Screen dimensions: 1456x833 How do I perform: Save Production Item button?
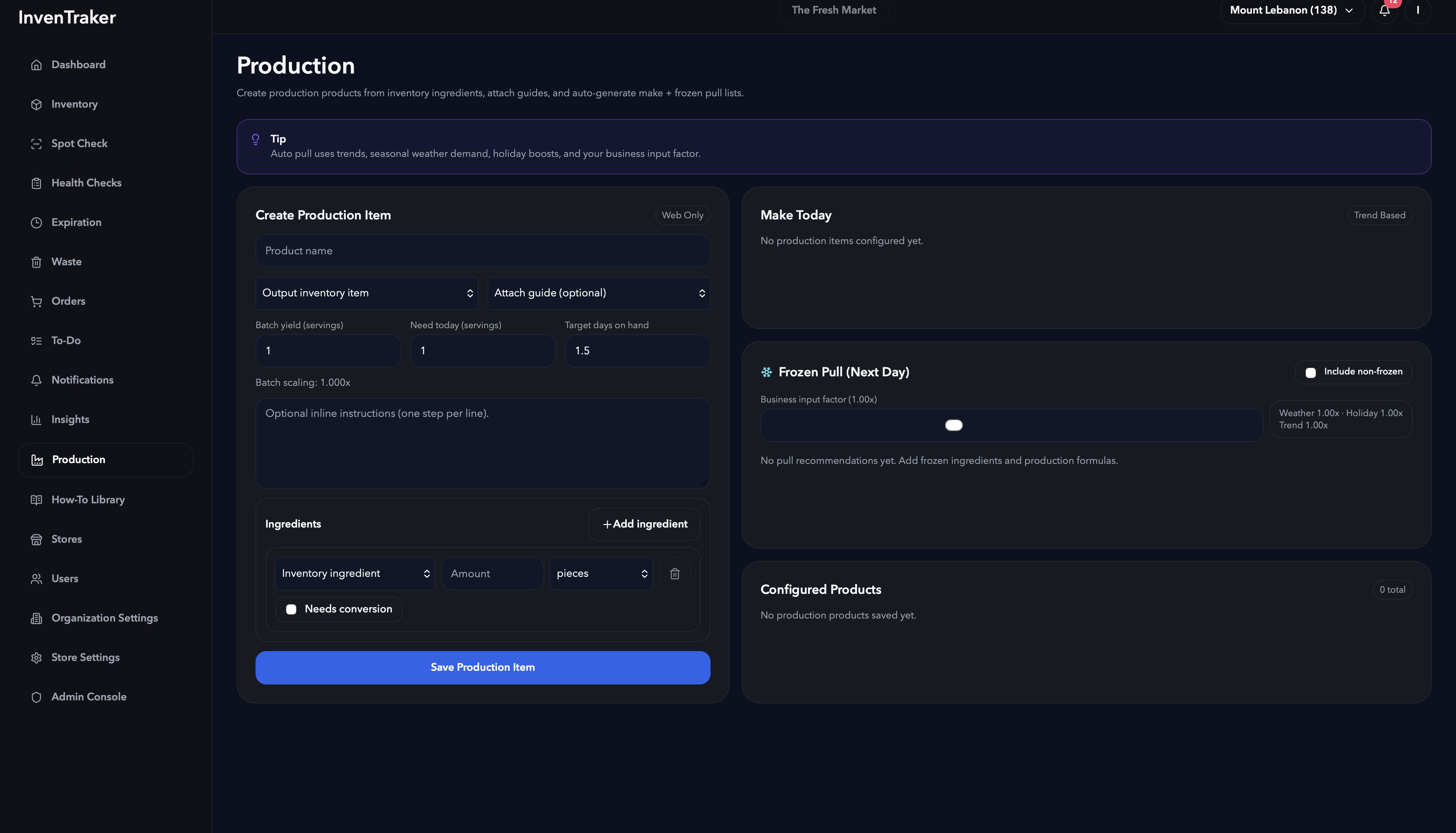482,668
